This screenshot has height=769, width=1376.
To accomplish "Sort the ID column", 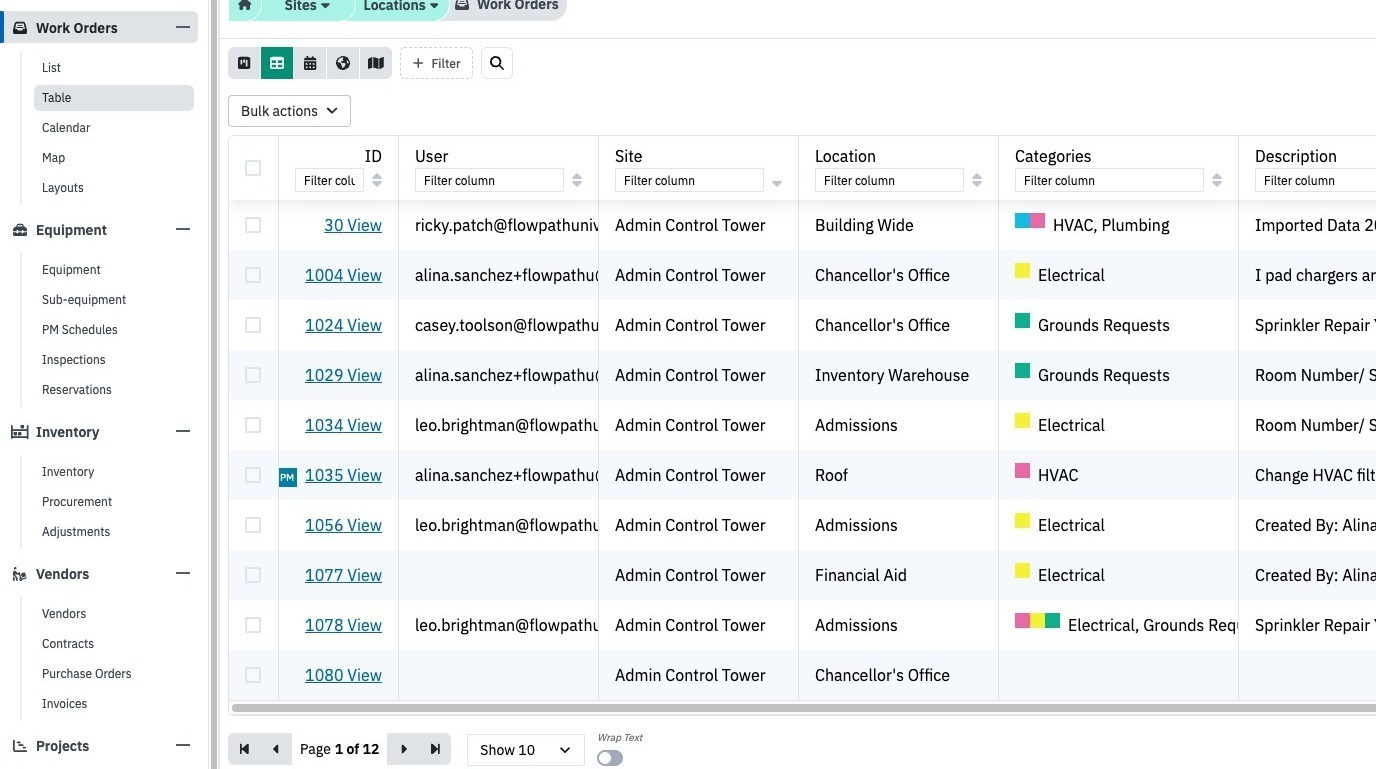I will [377, 181].
